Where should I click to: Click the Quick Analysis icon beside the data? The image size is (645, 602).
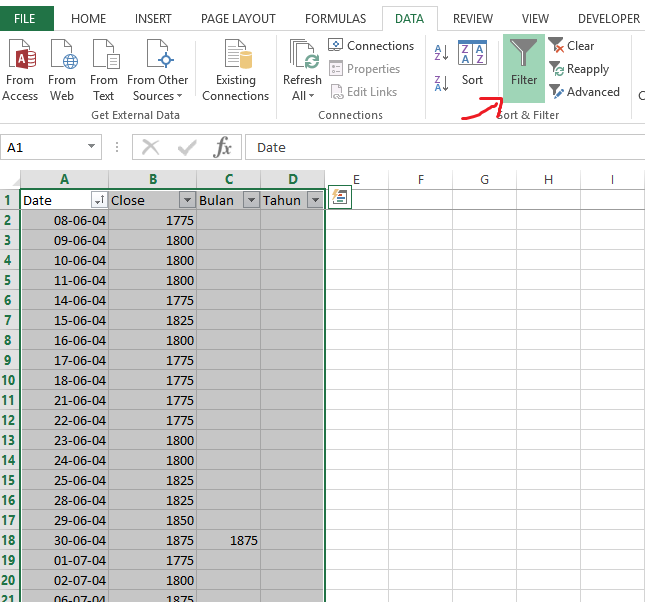pos(340,198)
